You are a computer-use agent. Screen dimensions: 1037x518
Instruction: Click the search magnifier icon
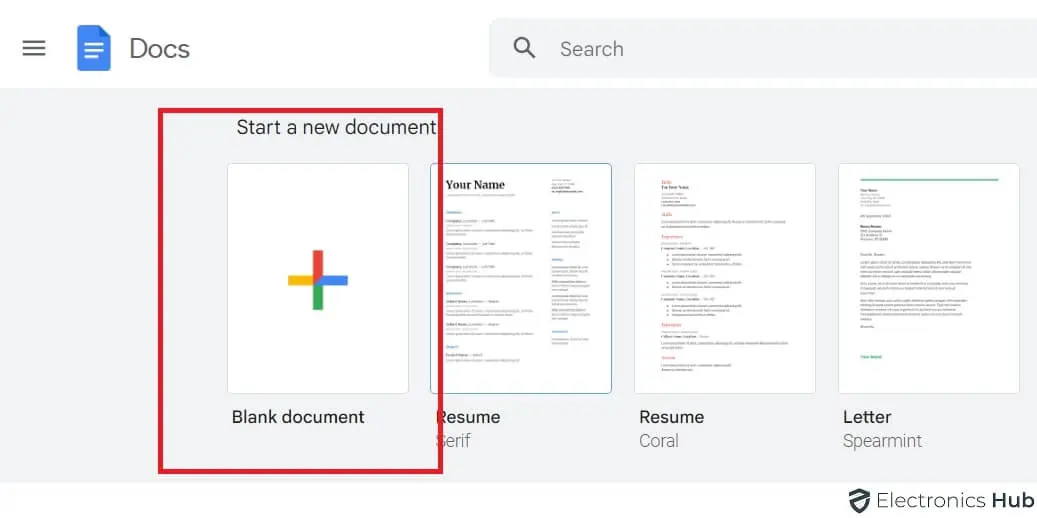(x=524, y=48)
